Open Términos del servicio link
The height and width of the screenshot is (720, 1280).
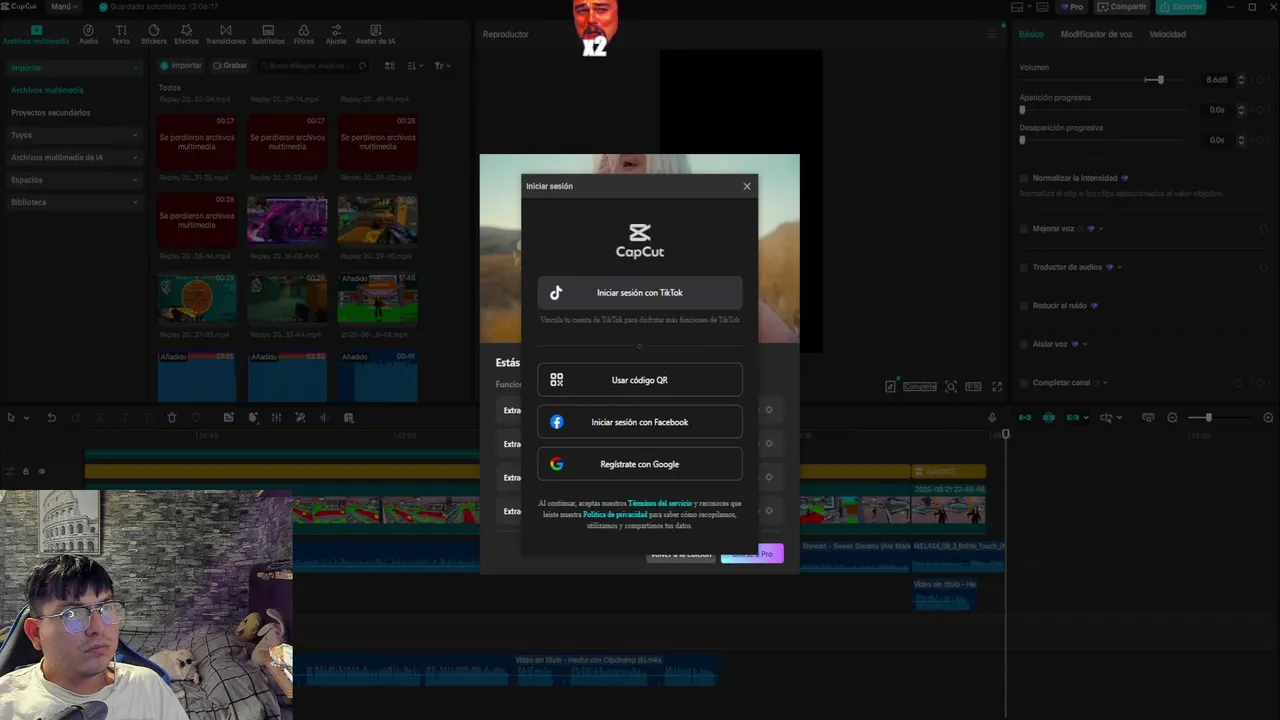(x=660, y=503)
